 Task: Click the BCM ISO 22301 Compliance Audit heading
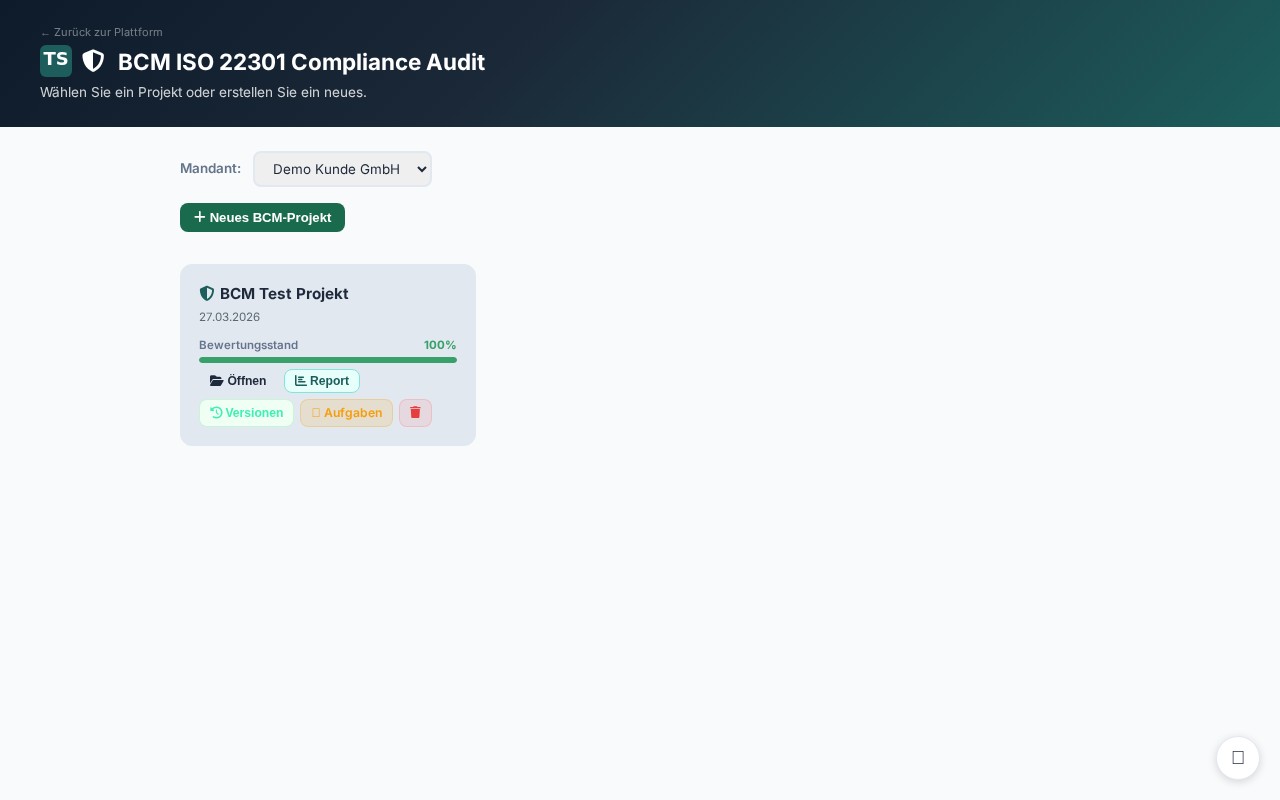[301, 62]
